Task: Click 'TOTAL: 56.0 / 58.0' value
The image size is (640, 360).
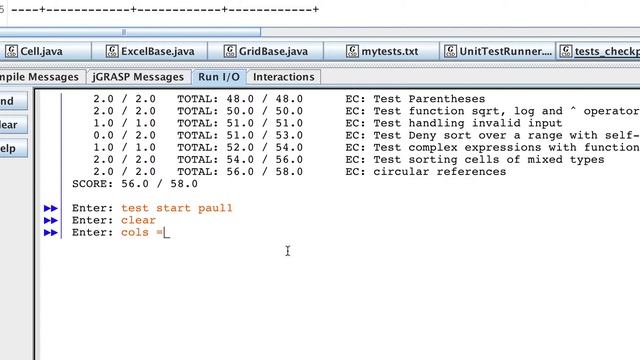Action: point(240,172)
